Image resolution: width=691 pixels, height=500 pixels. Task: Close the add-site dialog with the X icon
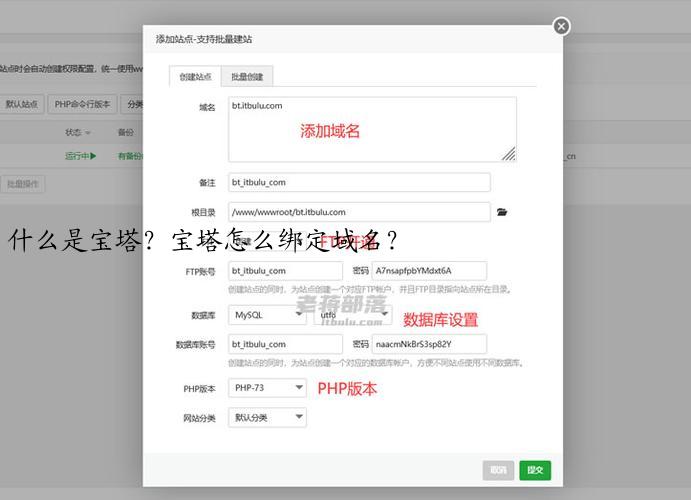(561, 26)
